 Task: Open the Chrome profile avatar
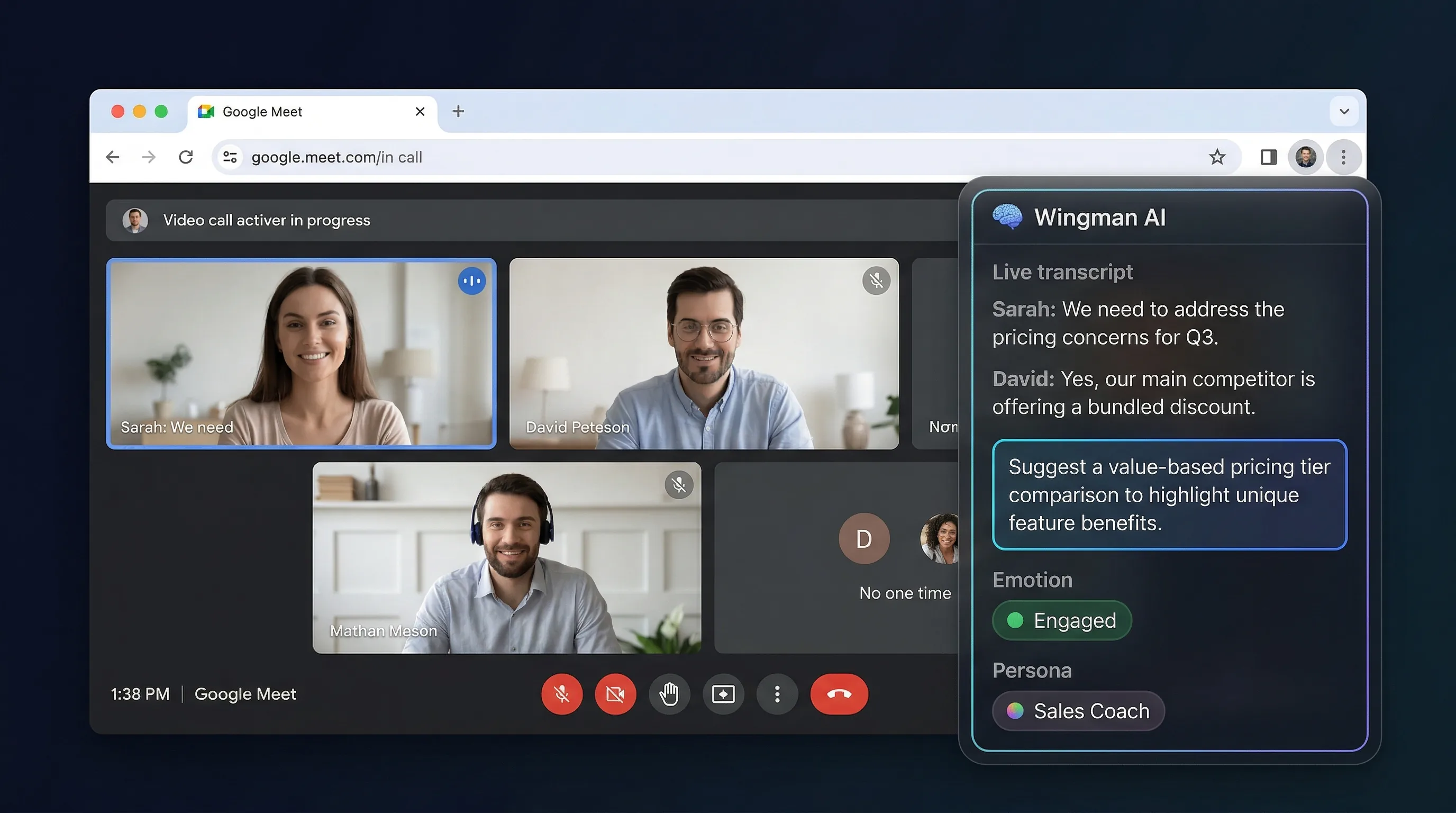coord(1306,157)
